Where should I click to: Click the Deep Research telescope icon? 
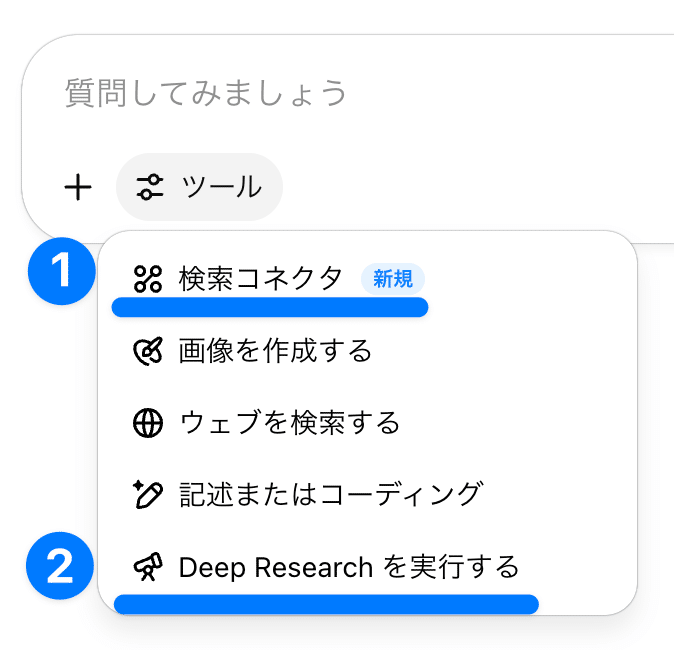coord(148,568)
